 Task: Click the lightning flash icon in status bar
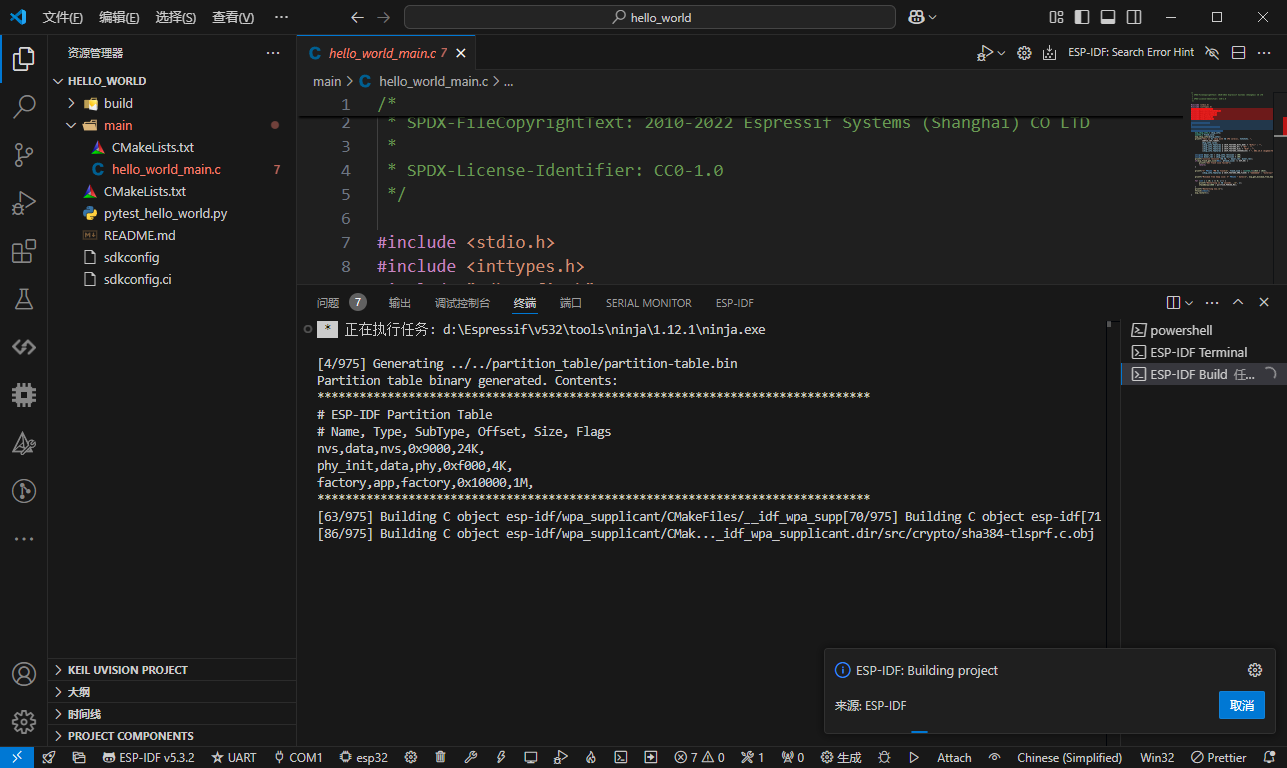[501, 757]
